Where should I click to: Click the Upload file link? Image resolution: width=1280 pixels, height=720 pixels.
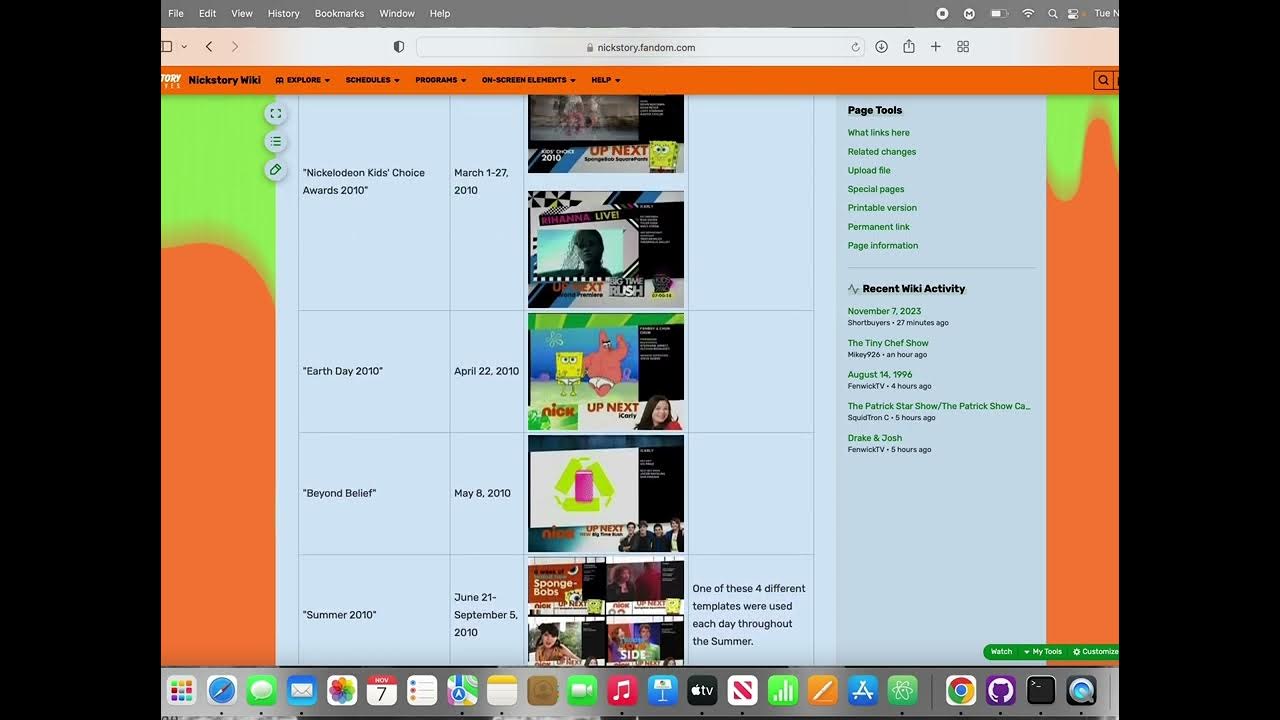coord(869,171)
